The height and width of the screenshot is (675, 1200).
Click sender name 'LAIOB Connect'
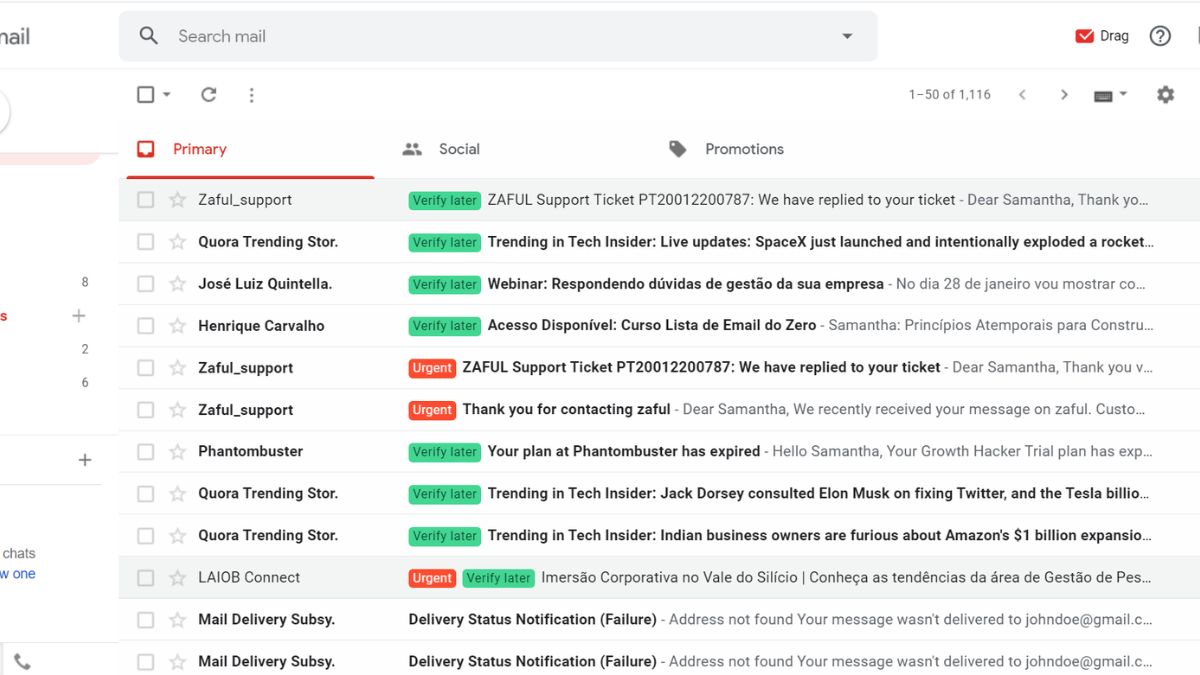click(249, 578)
